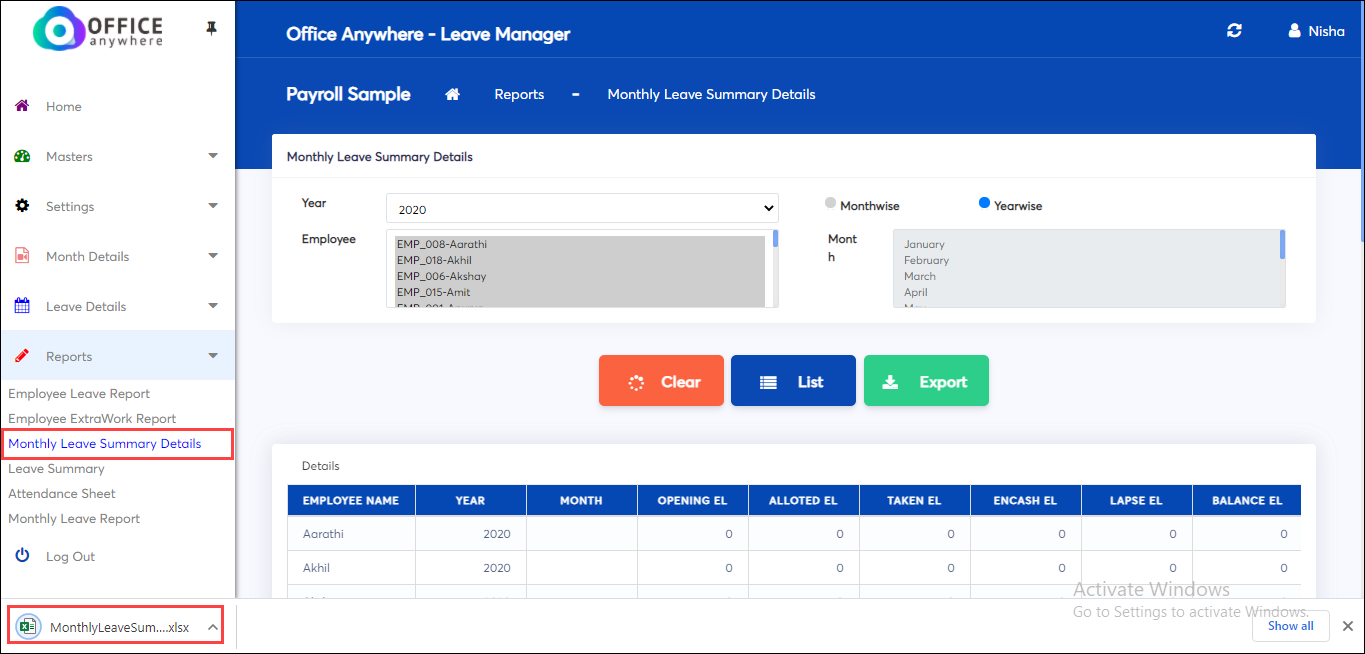Click the BALANCE EL column header
Viewport: 1365px width, 654px height.
1247,501
